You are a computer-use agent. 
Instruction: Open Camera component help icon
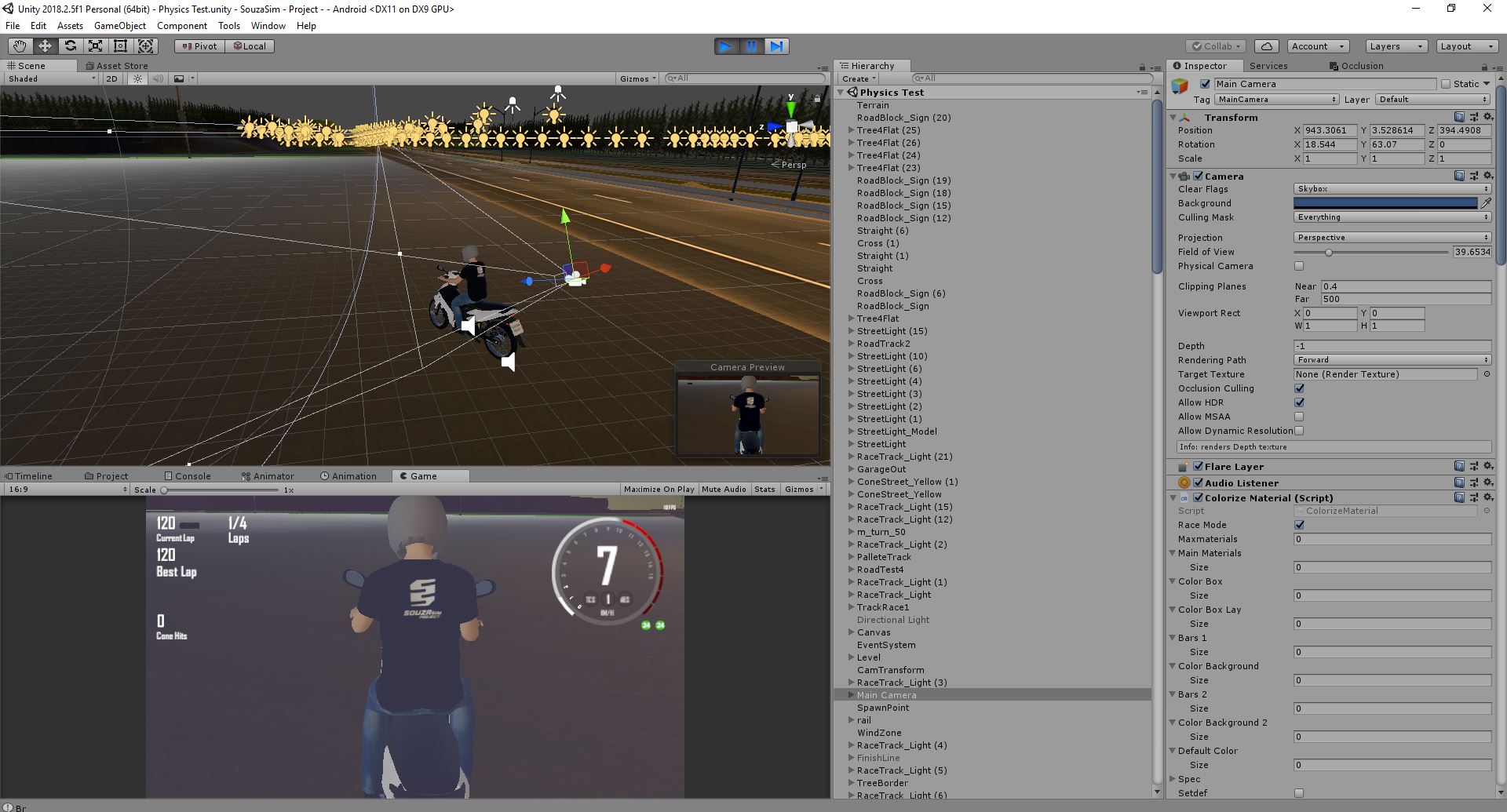click(x=1459, y=177)
